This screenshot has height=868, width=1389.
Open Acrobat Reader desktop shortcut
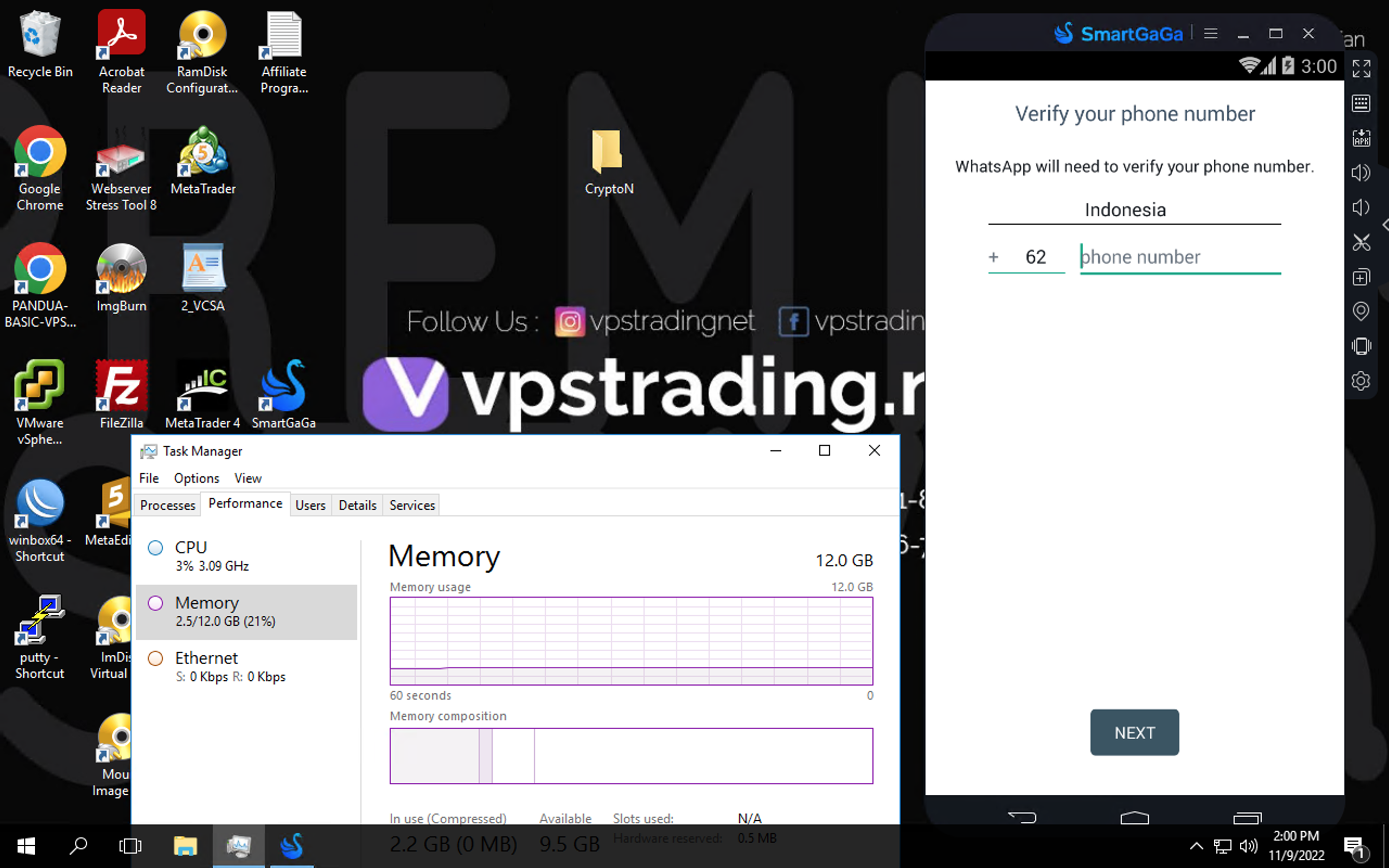click(x=122, y=50)
